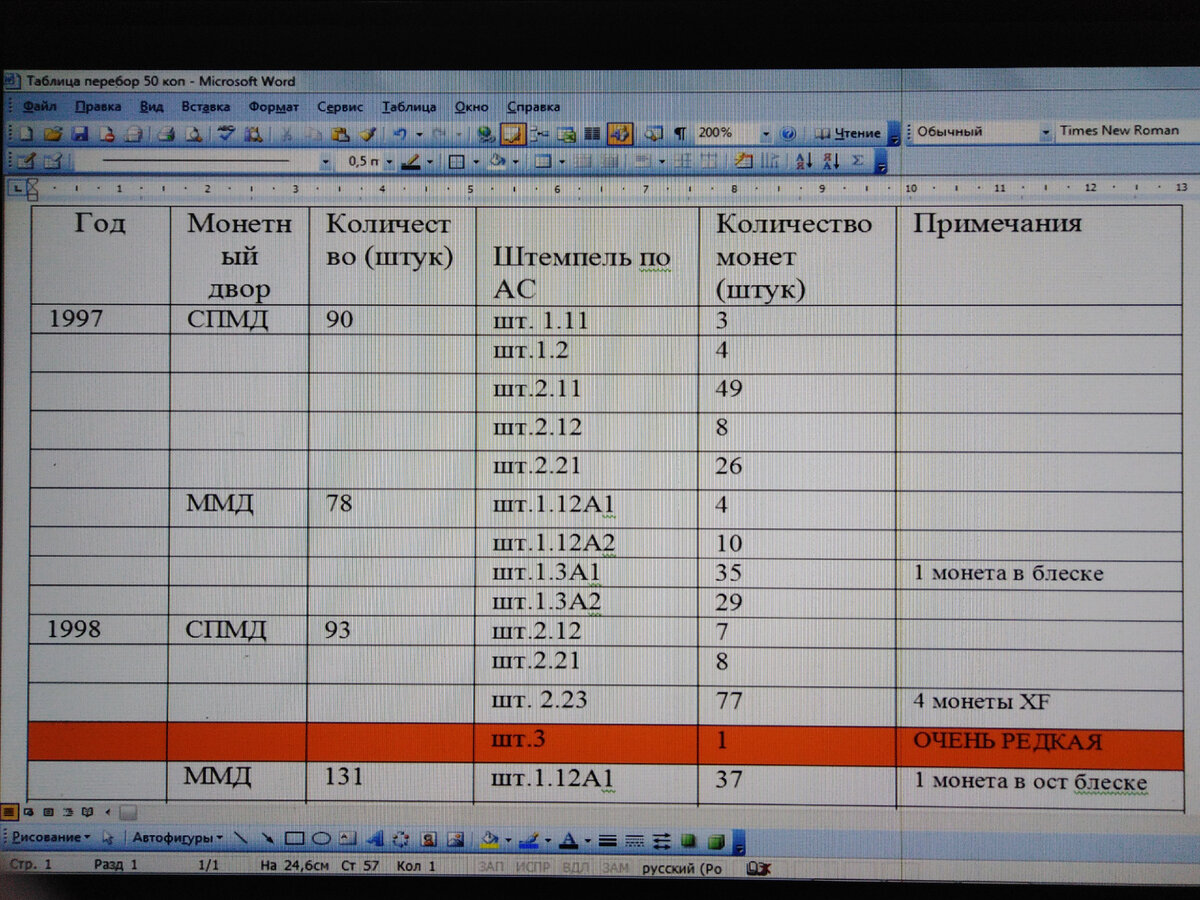Insert WordArt with blue A icon
Viewport: 1200px width, 900px height.
pos(375,838)
